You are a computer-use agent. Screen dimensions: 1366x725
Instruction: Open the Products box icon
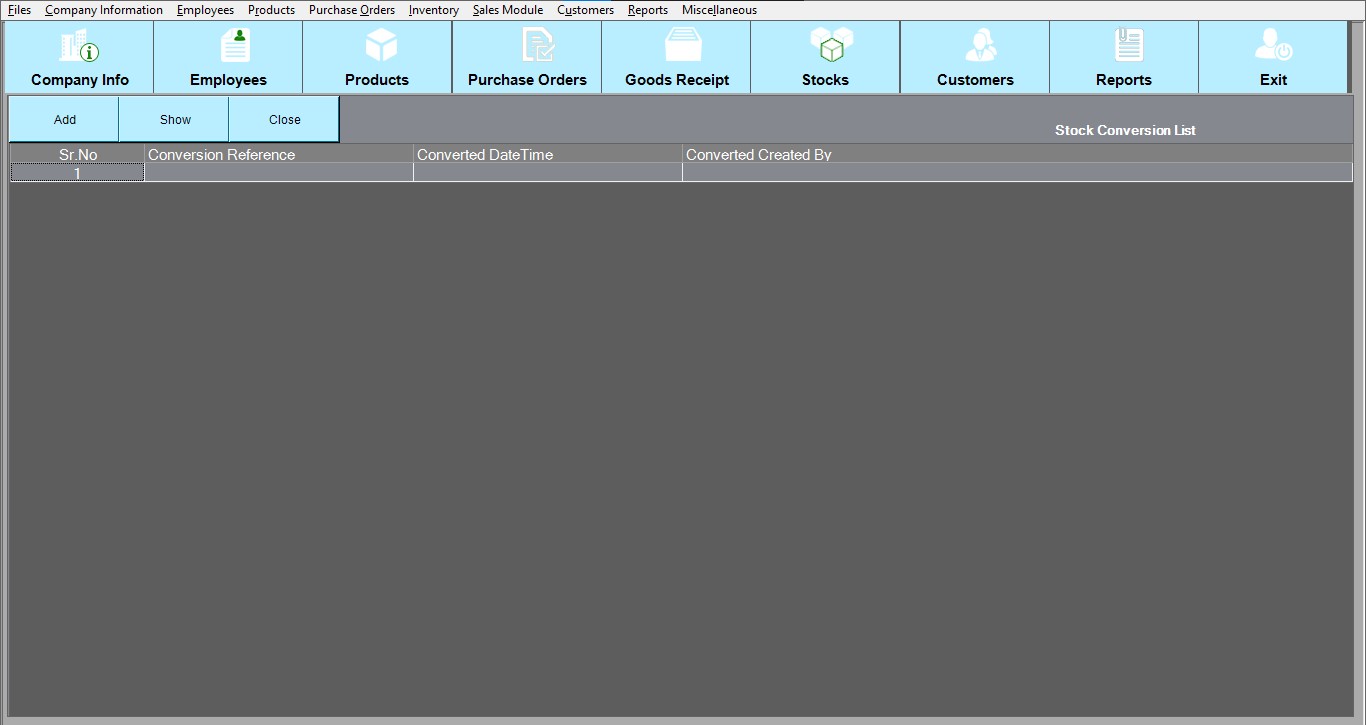381,46
